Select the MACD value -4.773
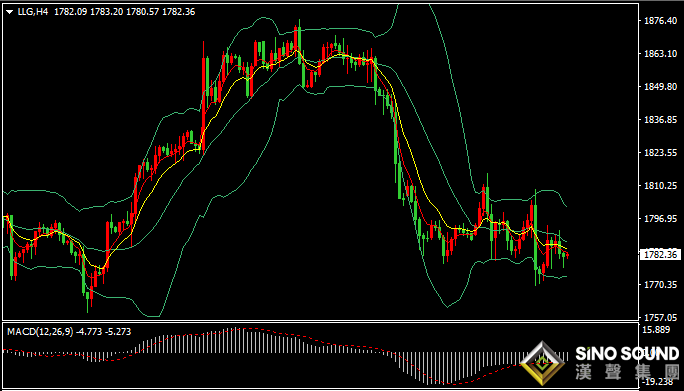The height and width of the screenshot is (391, 684). point(89,332)
